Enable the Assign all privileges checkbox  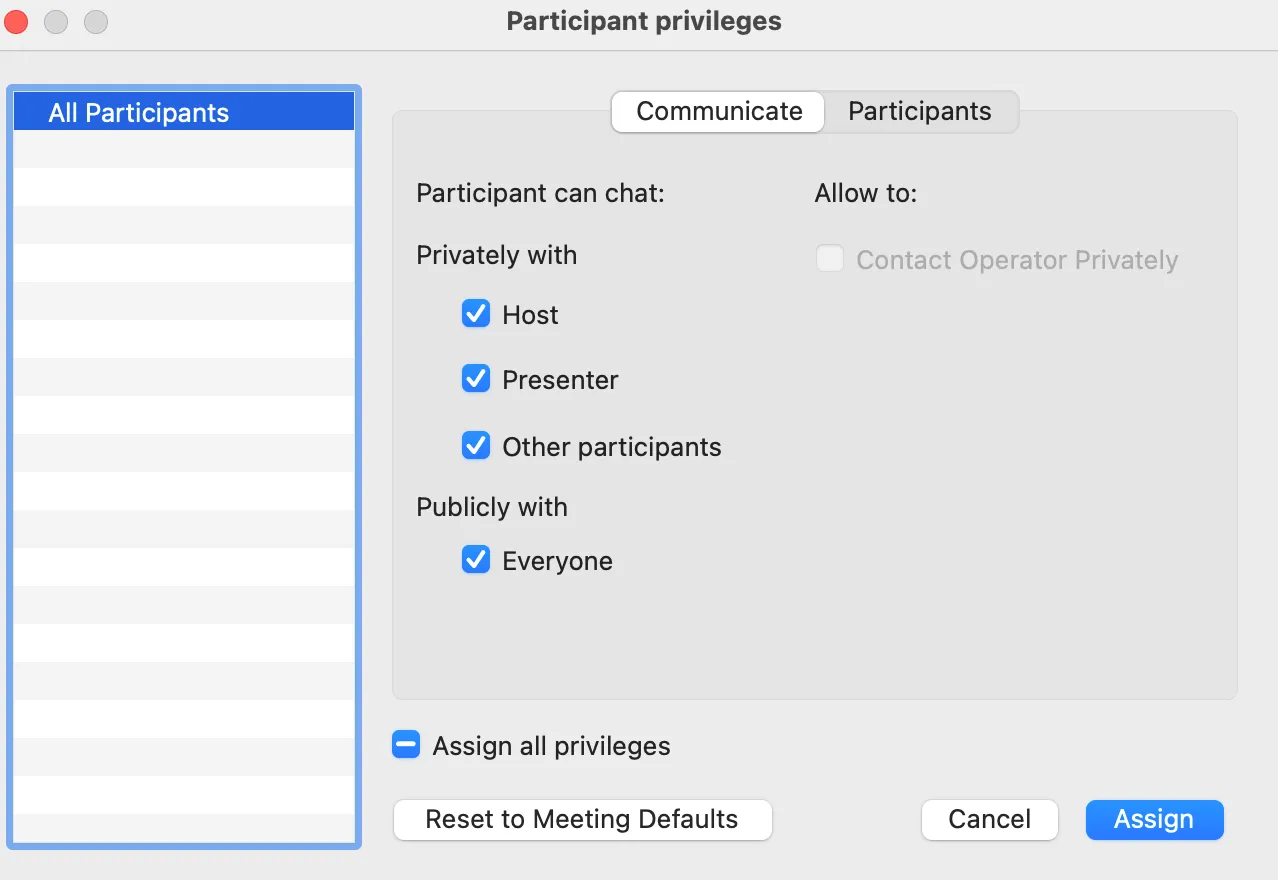tap(406, 746)
